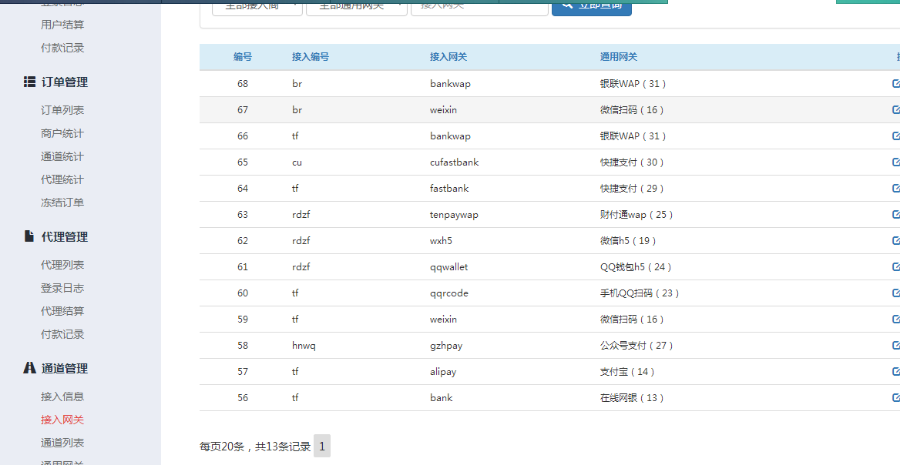
Task: Click the 通道管理 road icon in sidebar
Action: pos(29,367)
